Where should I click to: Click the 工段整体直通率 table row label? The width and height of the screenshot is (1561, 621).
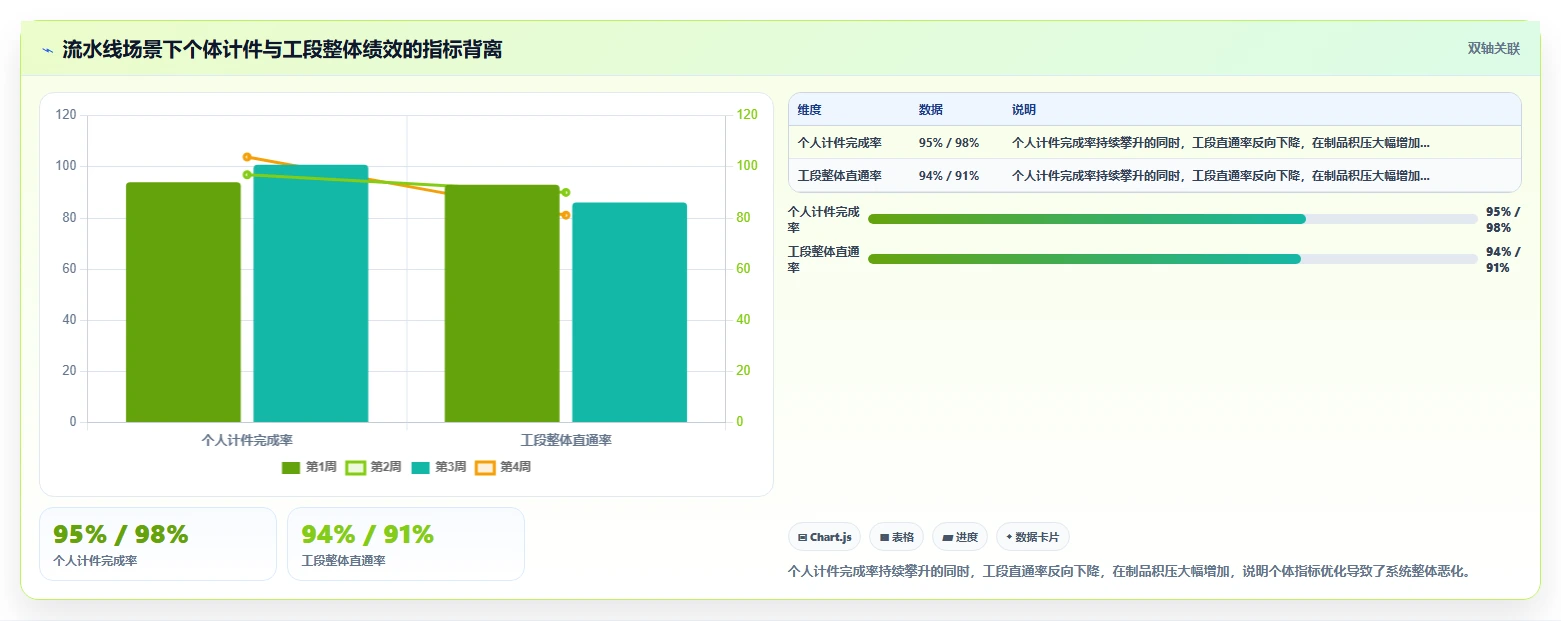coord(839,176)
